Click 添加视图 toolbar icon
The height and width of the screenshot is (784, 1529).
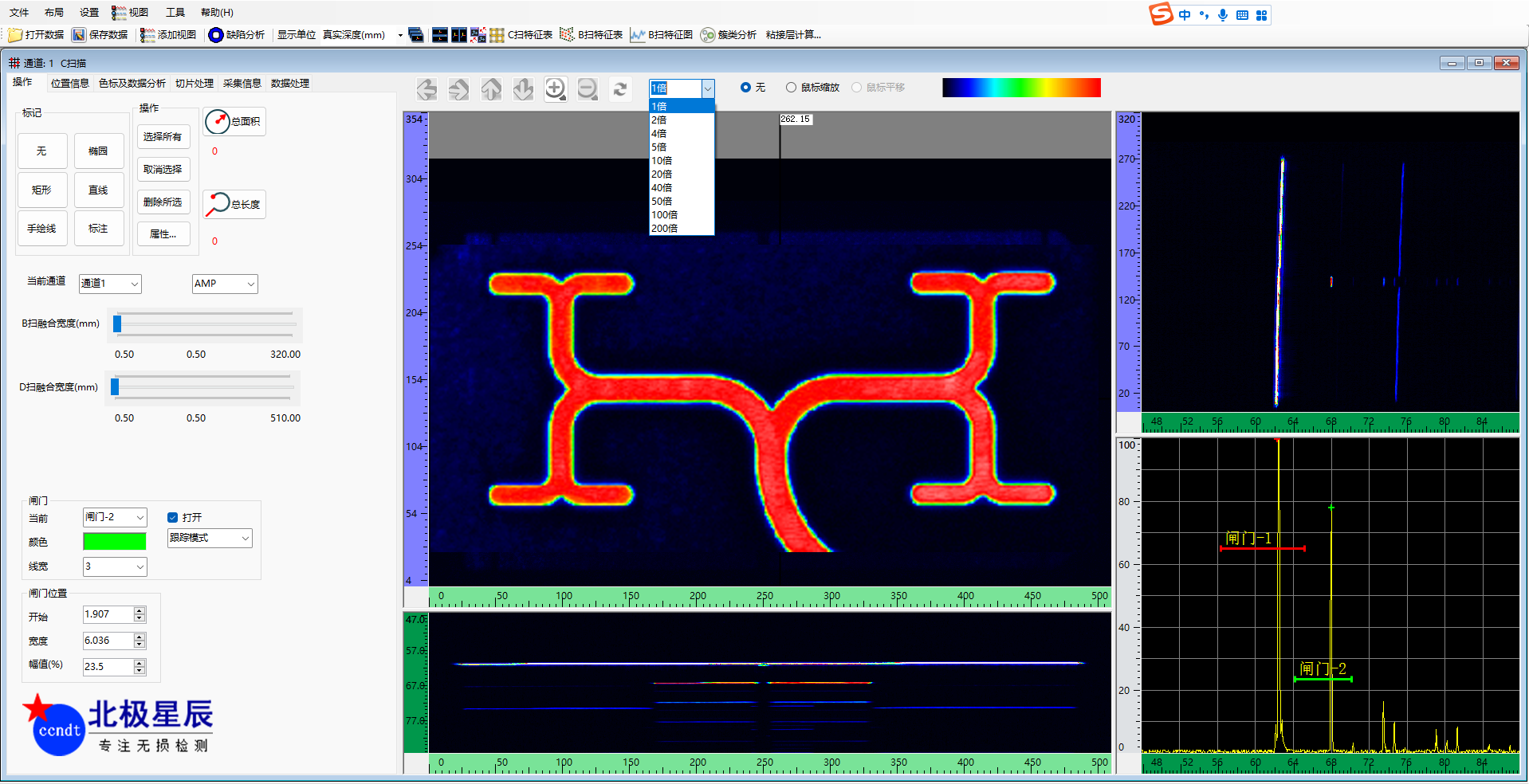(147, 35)
